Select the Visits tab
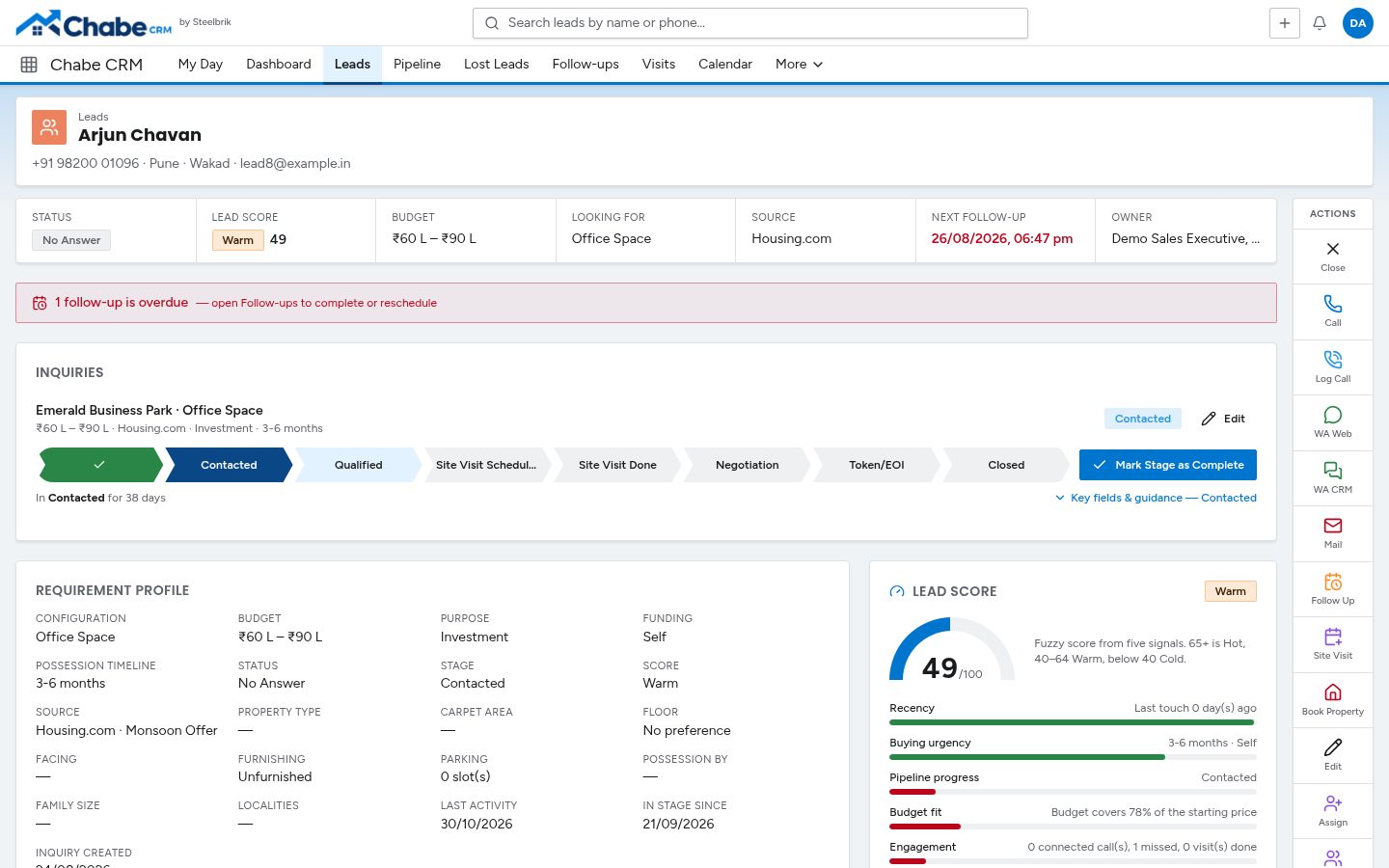 click(659, 65)
